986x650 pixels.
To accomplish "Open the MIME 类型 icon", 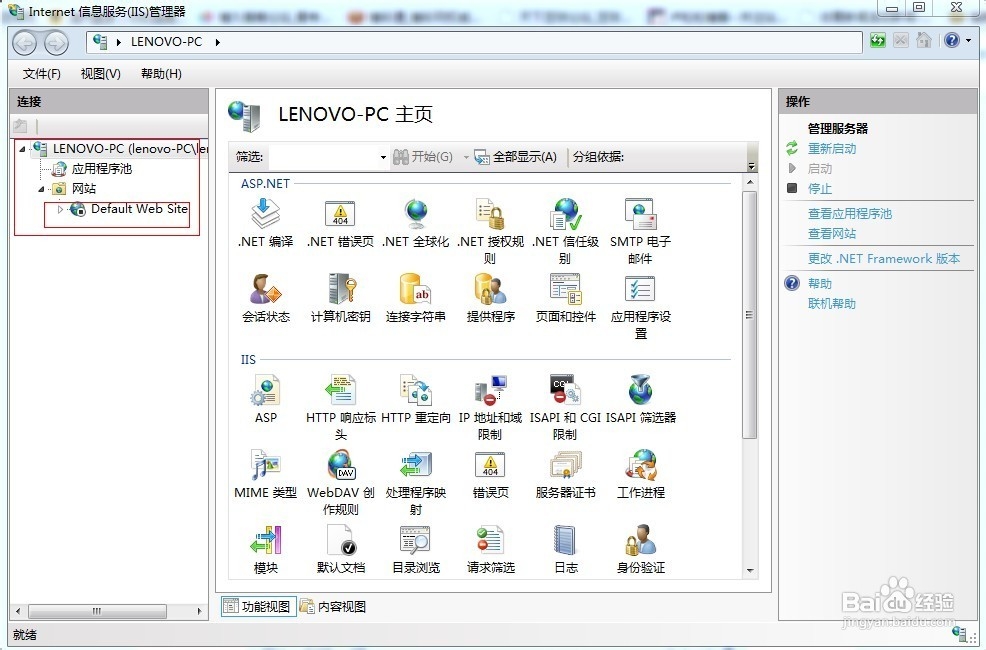I will (265, 465).
